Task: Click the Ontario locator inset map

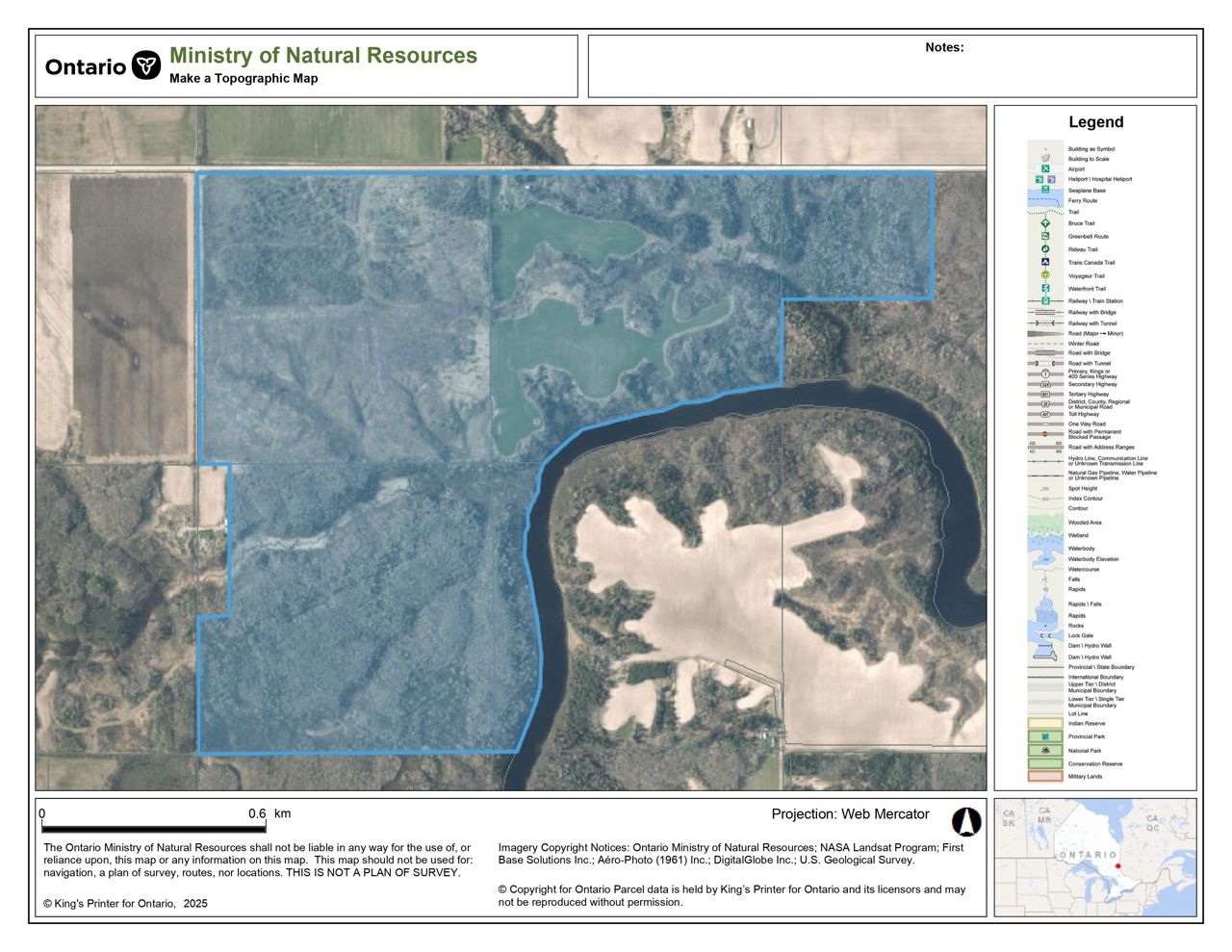Action: point(1095,857)
